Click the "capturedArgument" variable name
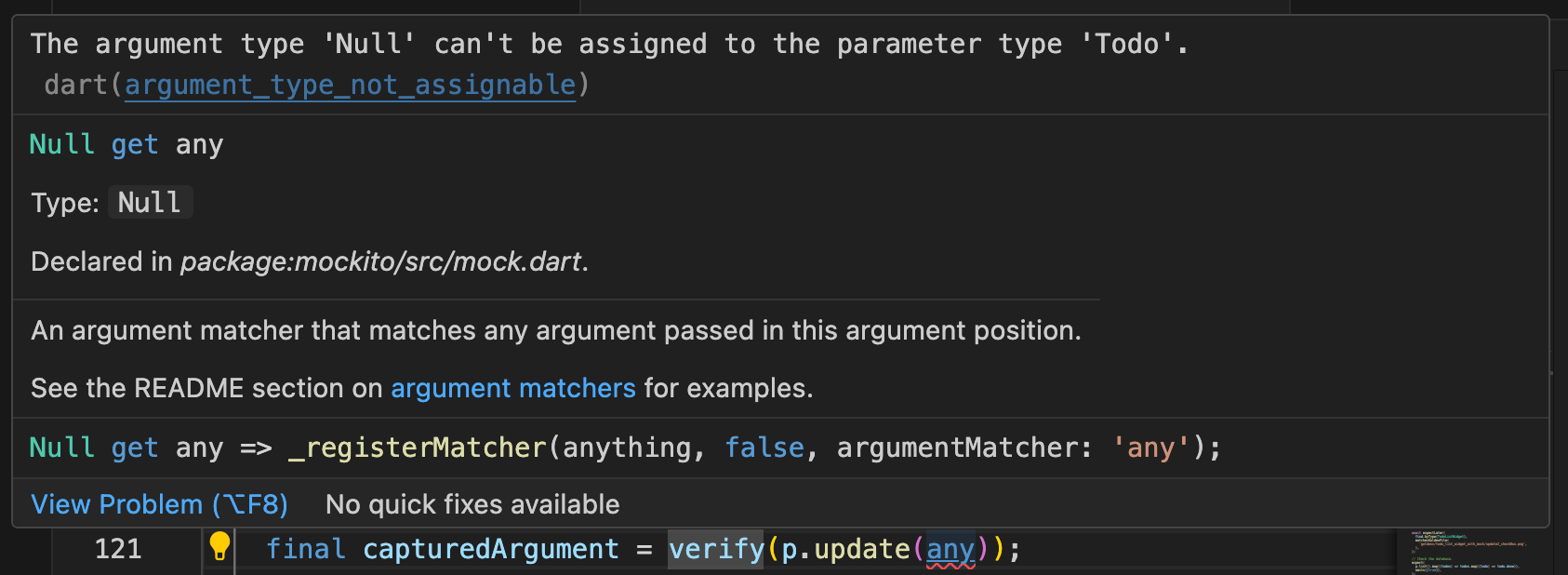Image resolution: width=1568 pixels, height=575 pixels. click(490, 549)
